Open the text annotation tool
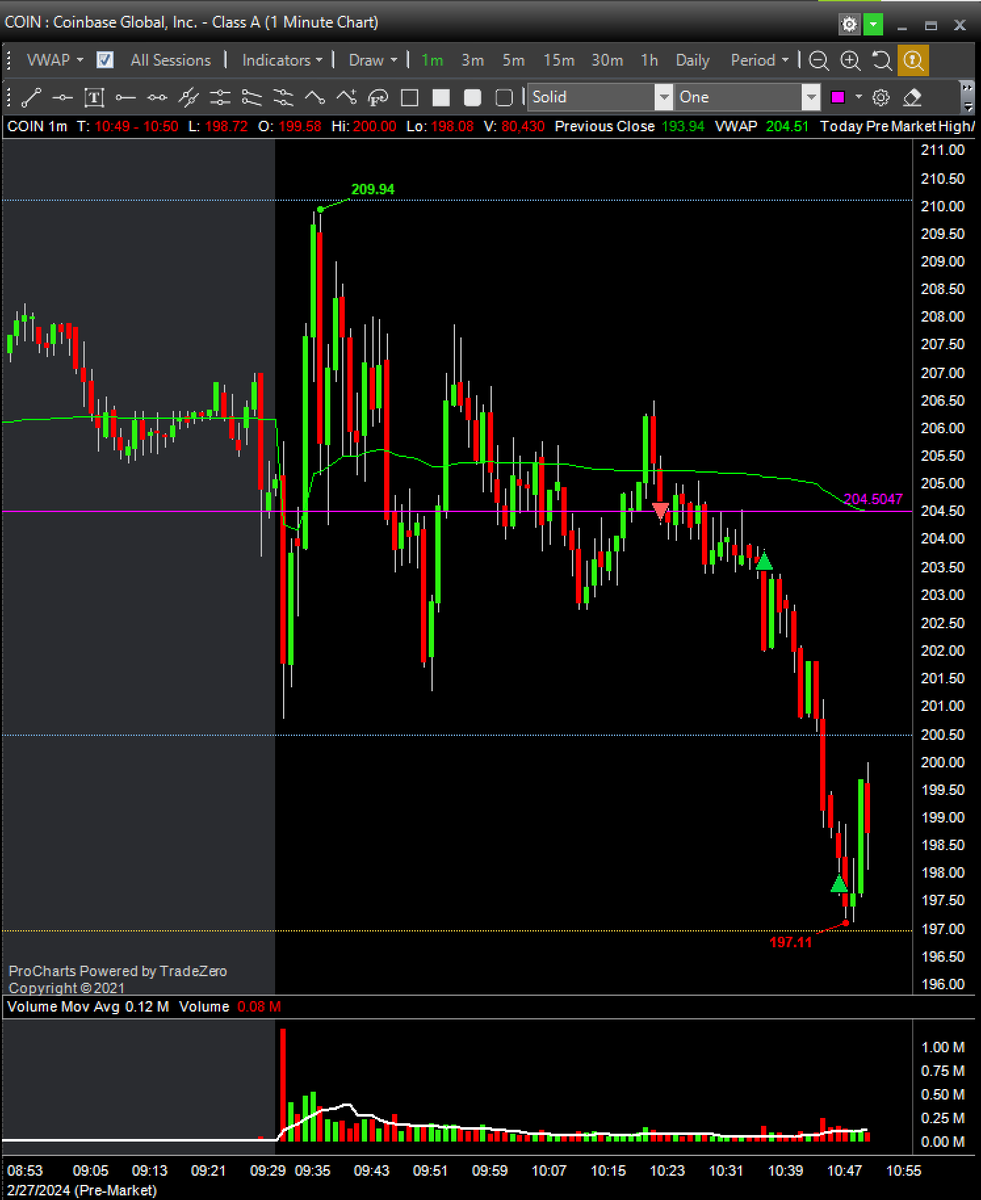981x1200 pixels. 94,97
